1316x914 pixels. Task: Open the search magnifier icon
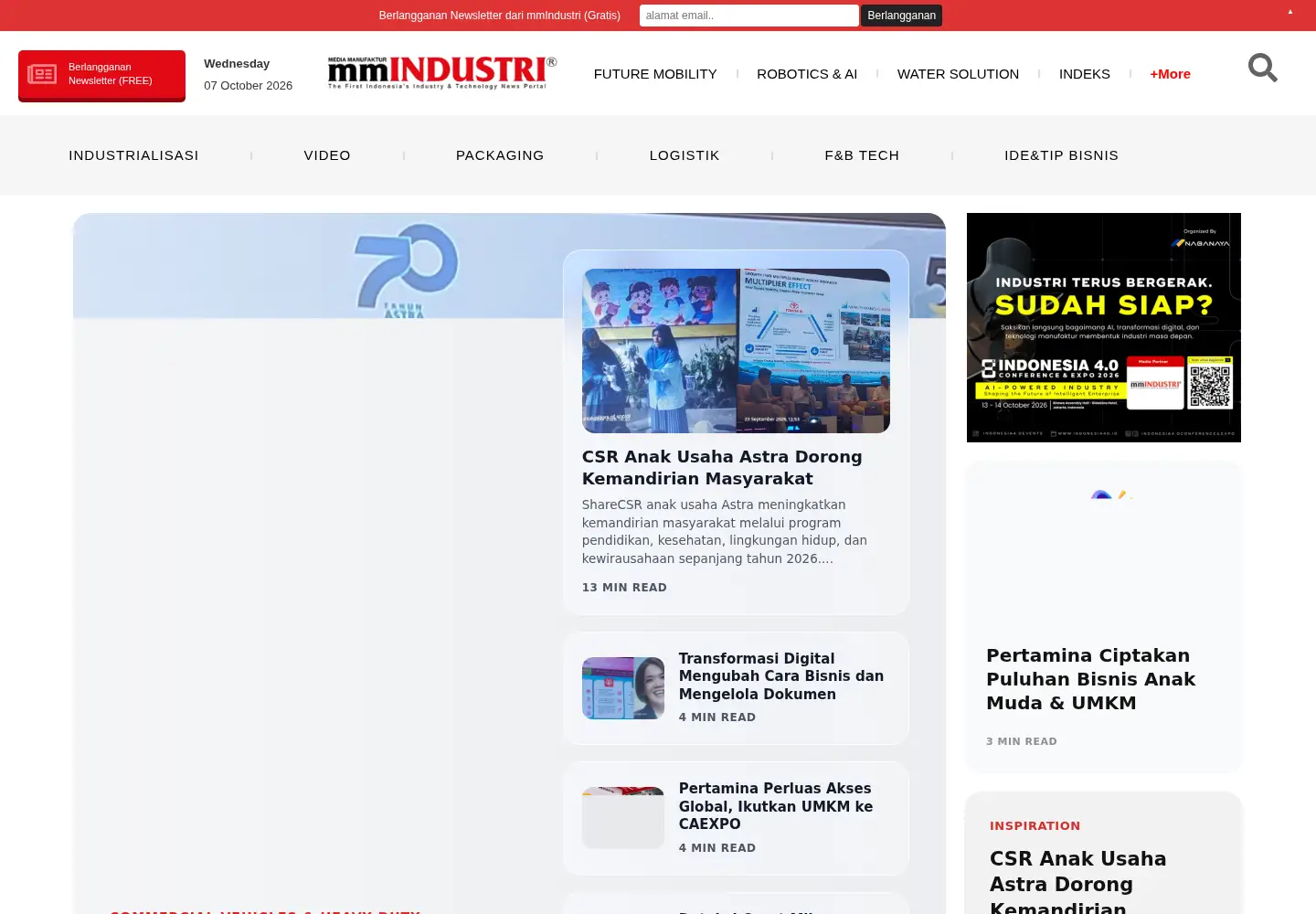pyautogui.click(x=1263, y=68)
